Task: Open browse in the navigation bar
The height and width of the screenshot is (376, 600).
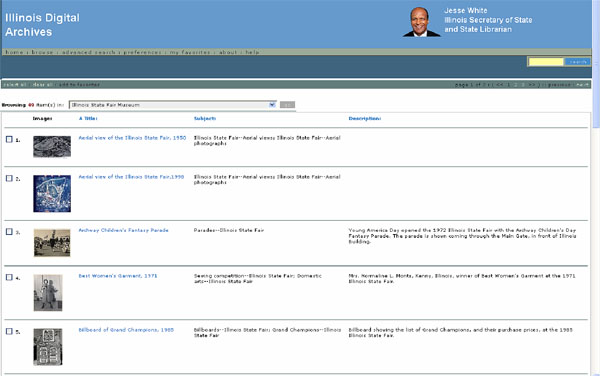Action: coord(42,52)
